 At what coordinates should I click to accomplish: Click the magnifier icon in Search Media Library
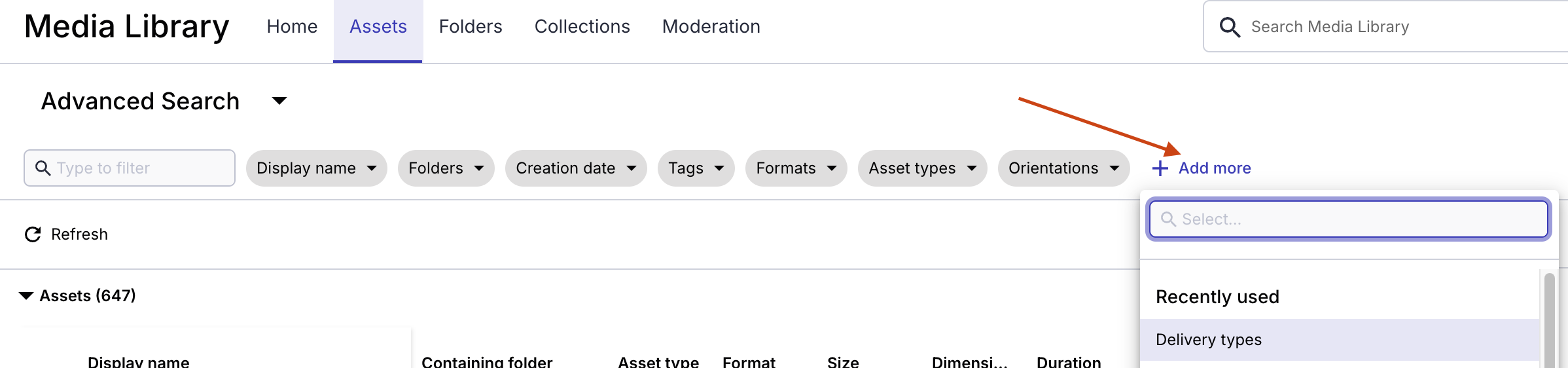pyautogui.click(x=1230, y=27)
